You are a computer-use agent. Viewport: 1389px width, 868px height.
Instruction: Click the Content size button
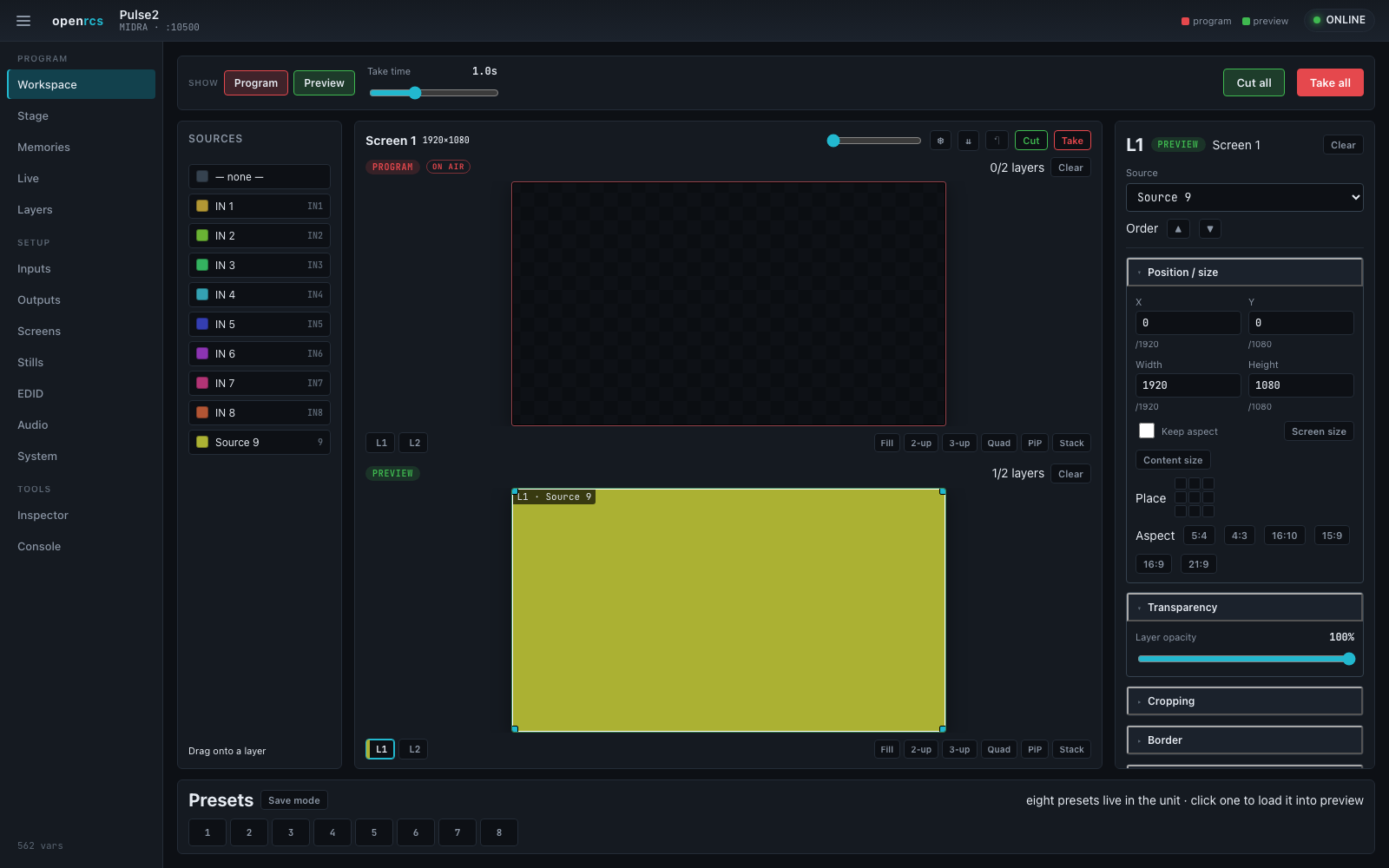click(x=1173, y=460)
